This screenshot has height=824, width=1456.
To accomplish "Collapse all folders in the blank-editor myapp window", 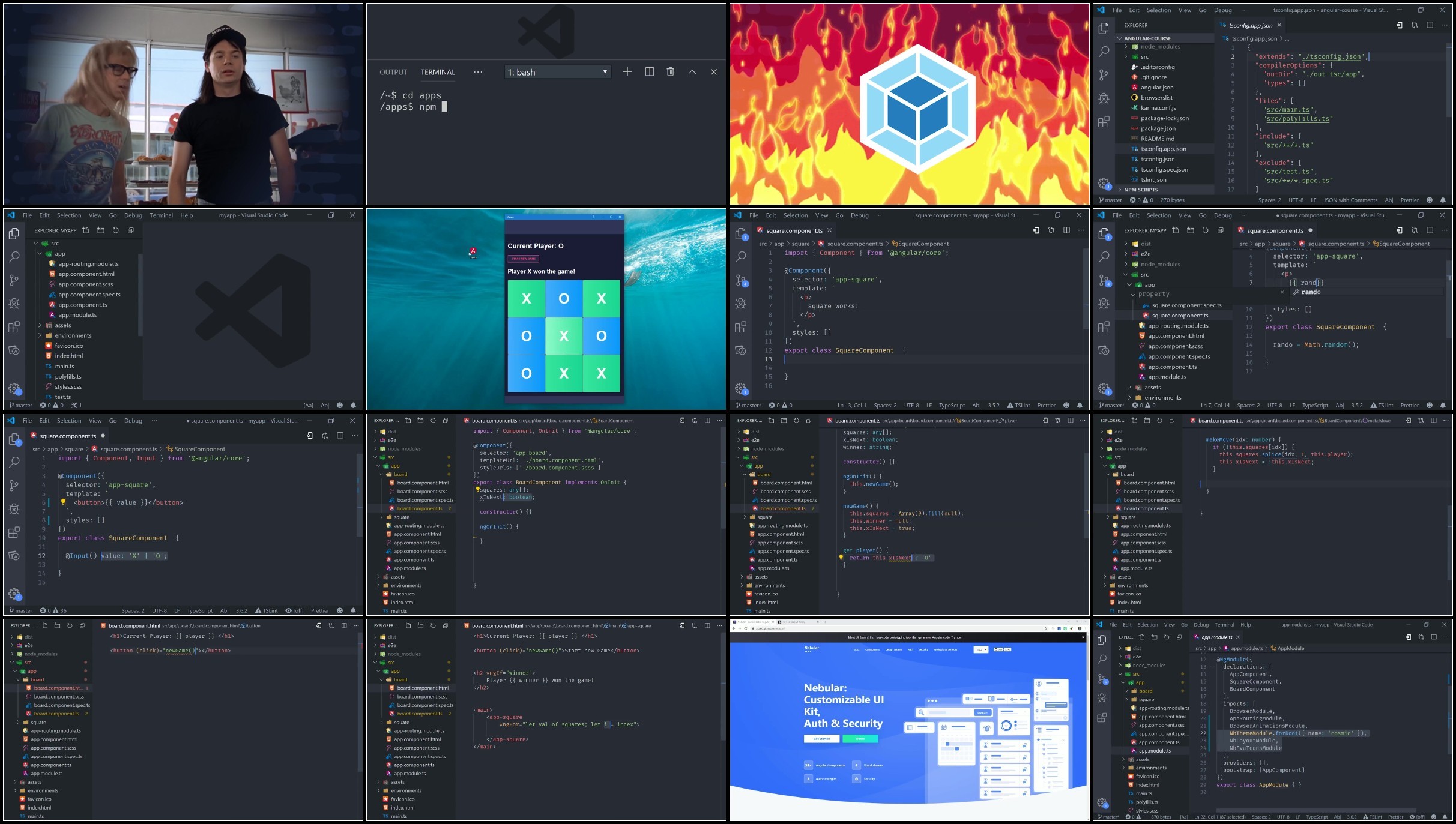I will pos(130,230).
